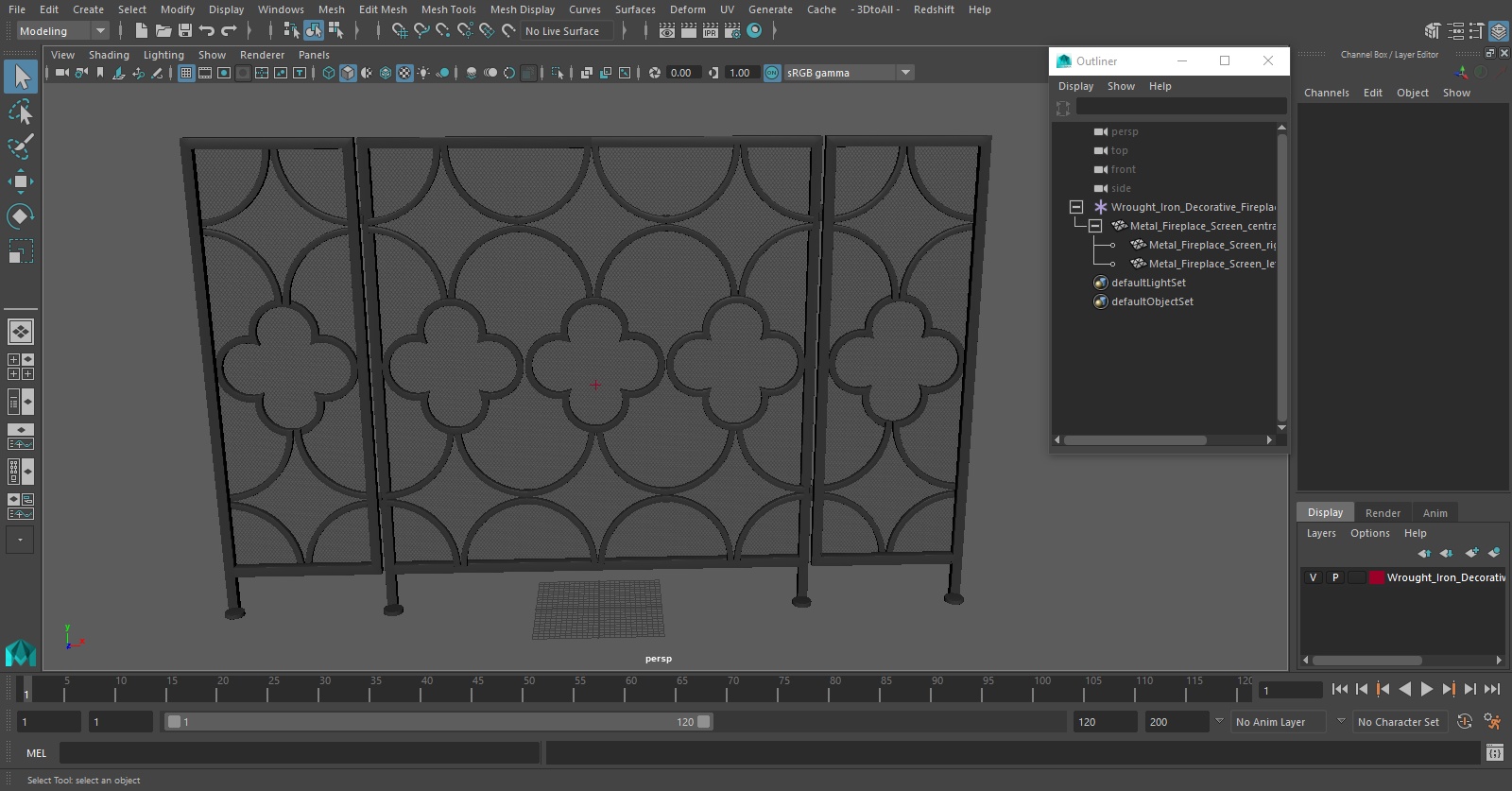
Task: Switch to the Anim layer tab
Action: tap(1435, 513)
